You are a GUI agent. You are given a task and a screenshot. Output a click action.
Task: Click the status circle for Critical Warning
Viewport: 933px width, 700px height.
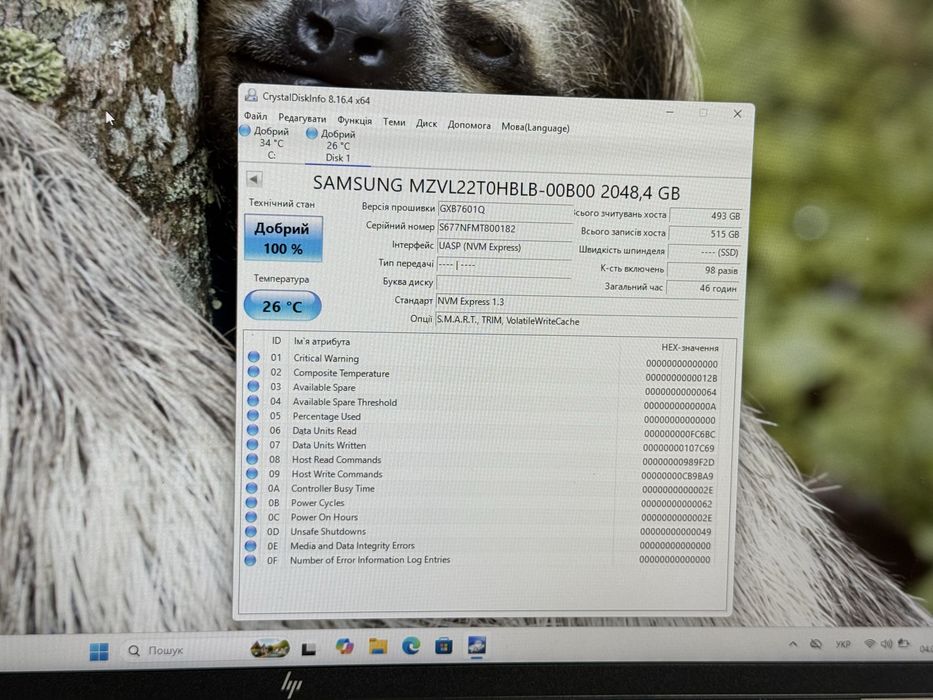pos(254,357)
